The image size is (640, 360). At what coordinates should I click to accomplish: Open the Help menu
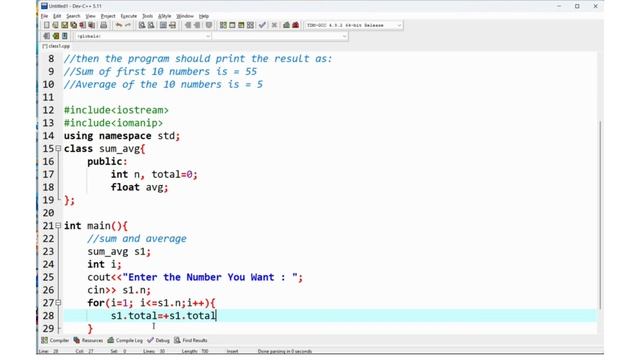pos(204,16)
